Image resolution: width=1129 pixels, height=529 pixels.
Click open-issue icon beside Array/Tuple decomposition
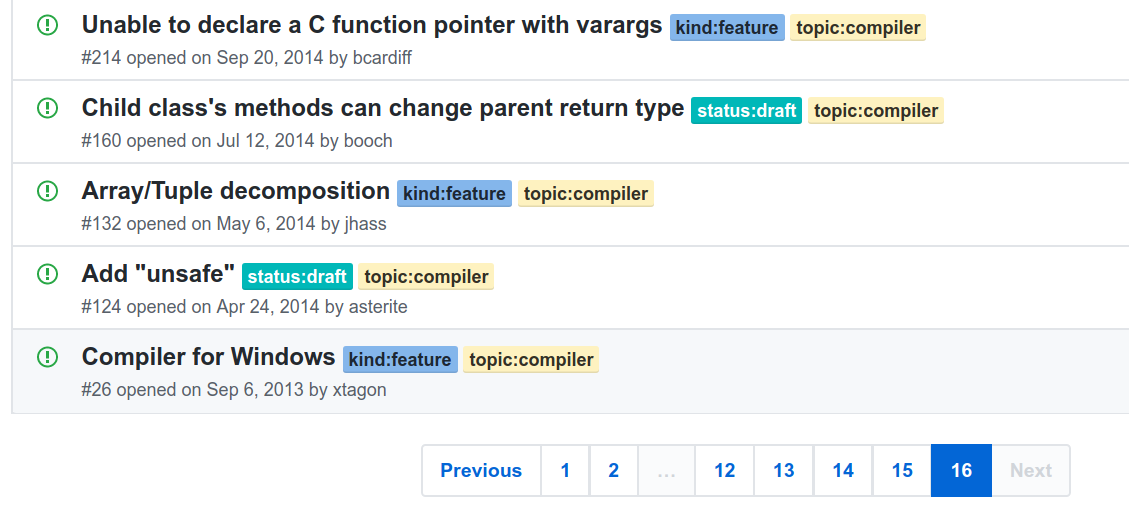(x=47, y=191)
